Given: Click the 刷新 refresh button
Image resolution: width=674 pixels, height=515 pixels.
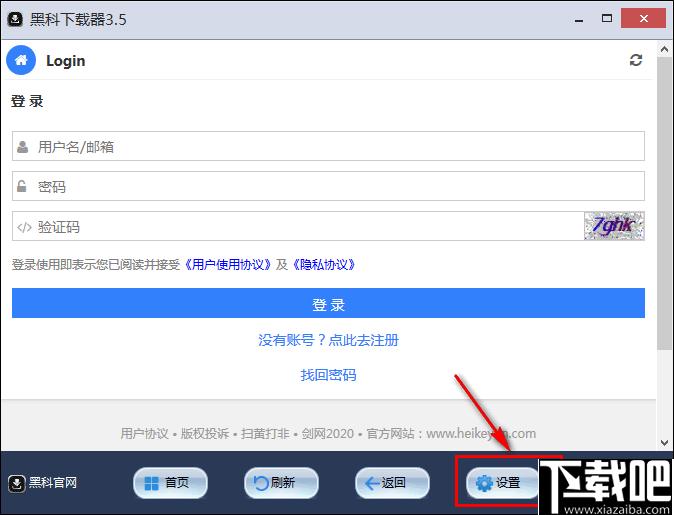Looking at the screenshot, I should [x=282, y=483].
